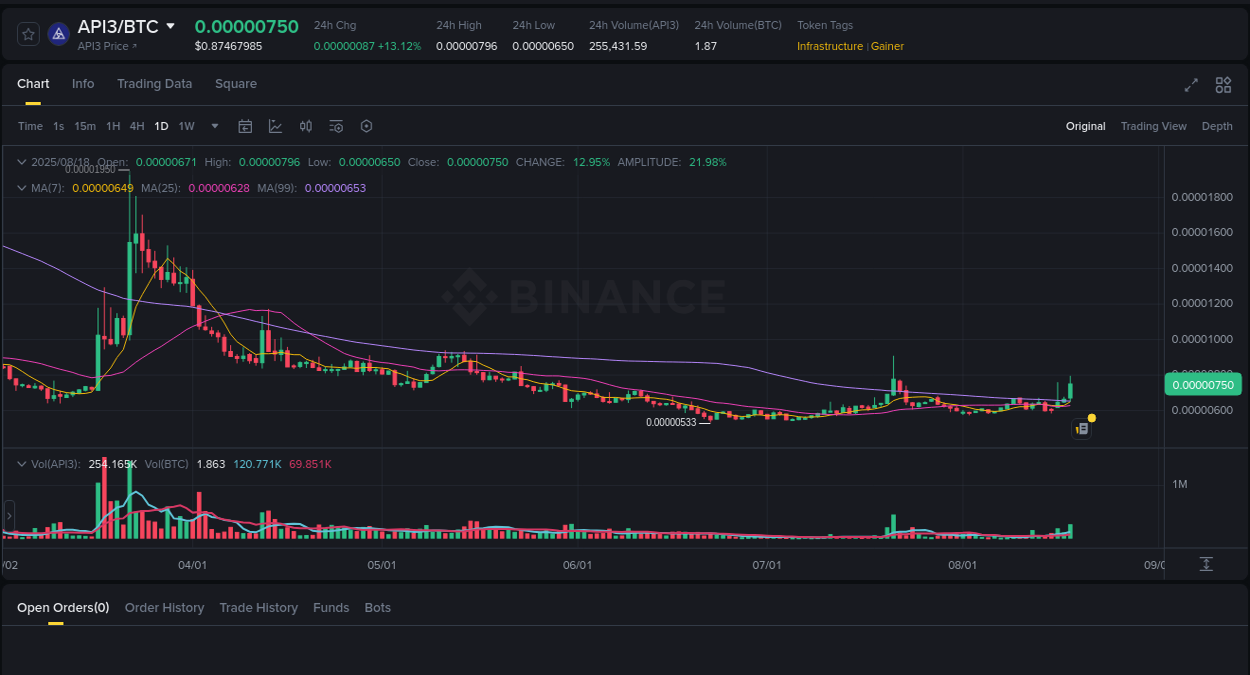Open the date range calendar icon
The width and height of the screenshot is (1250, 675).
pyautogui.click(x=245, y=126)
